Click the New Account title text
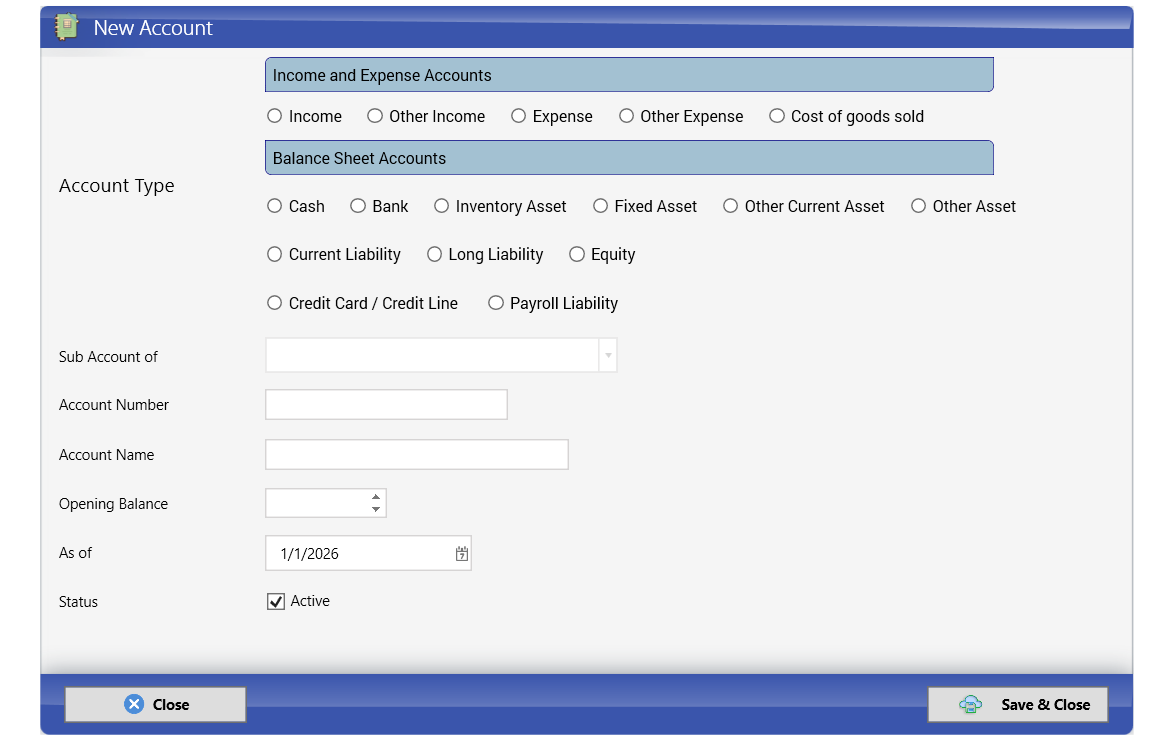The width and height of the screenshot is (1174, 741). tap(153, 28)
